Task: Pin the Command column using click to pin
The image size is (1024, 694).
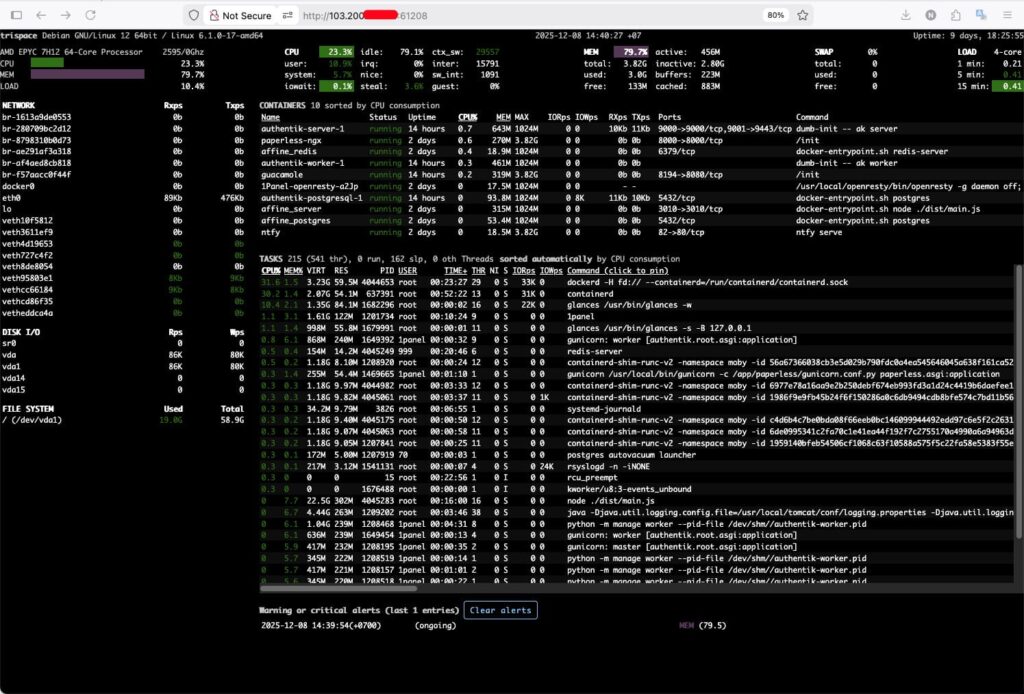Action: pyautogui.click(x=617, y=270)
